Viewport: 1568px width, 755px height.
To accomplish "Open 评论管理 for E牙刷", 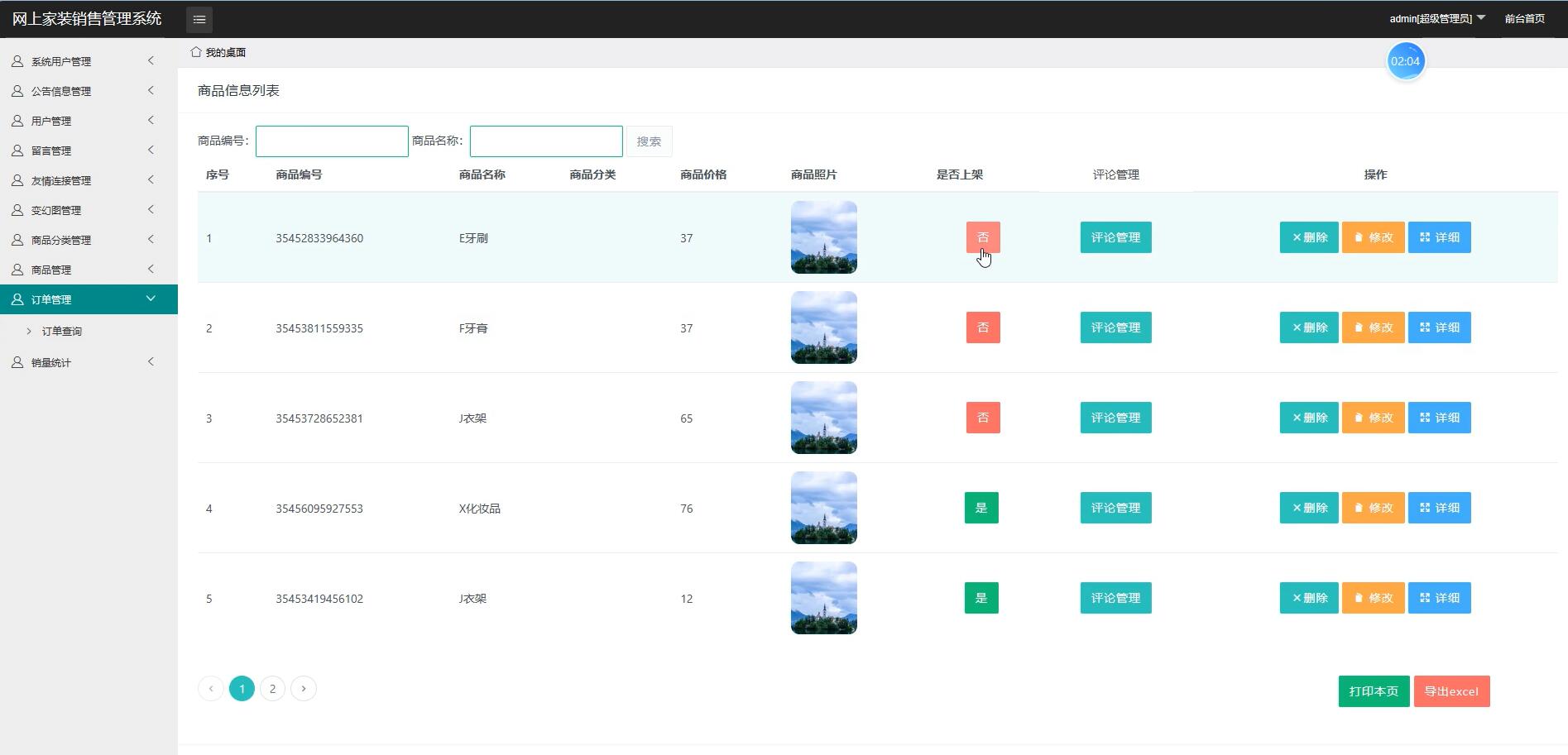I will (1115, 237).
